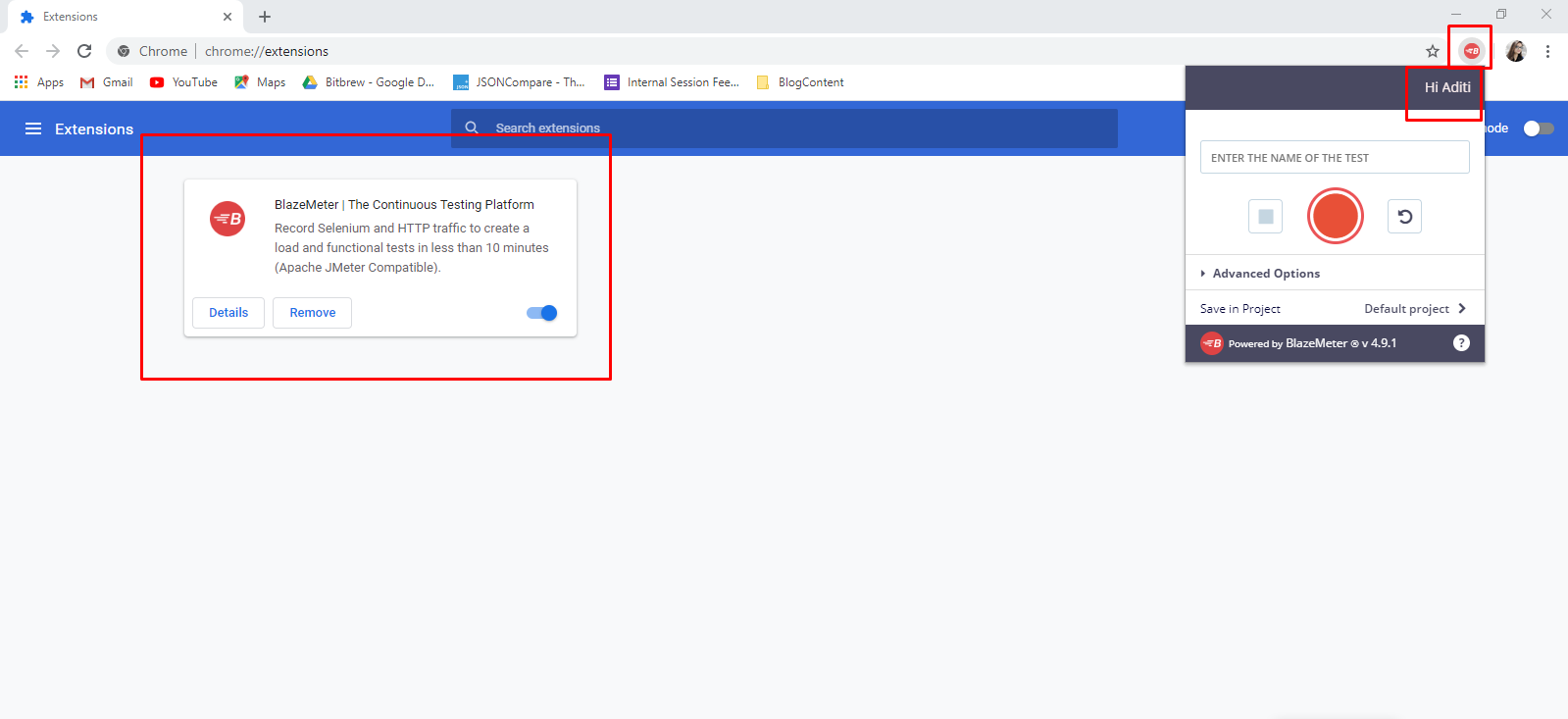Click the test name input field
This screenshot has height=719, width=1568.
coord(1335,157)
